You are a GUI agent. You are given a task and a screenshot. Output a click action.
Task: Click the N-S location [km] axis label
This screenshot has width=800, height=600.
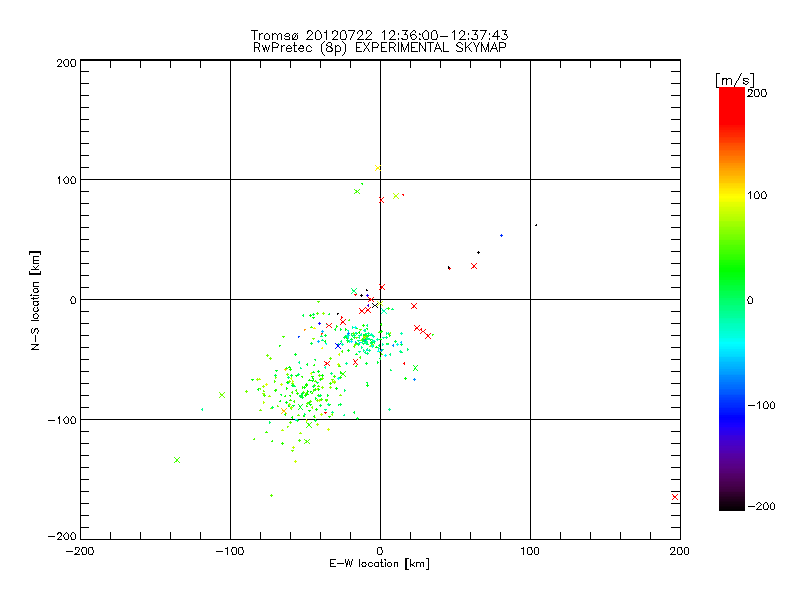click(x=35, y=301)
